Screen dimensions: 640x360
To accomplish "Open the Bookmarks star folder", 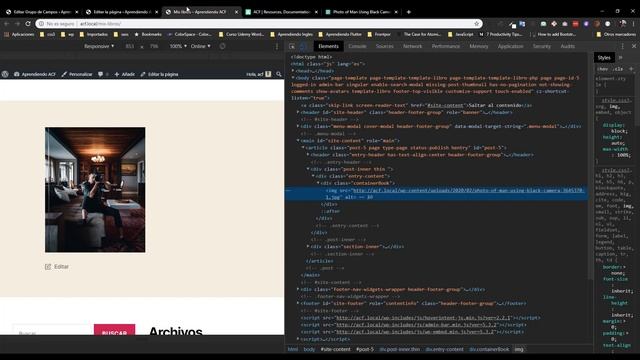I will click(148, 34).
